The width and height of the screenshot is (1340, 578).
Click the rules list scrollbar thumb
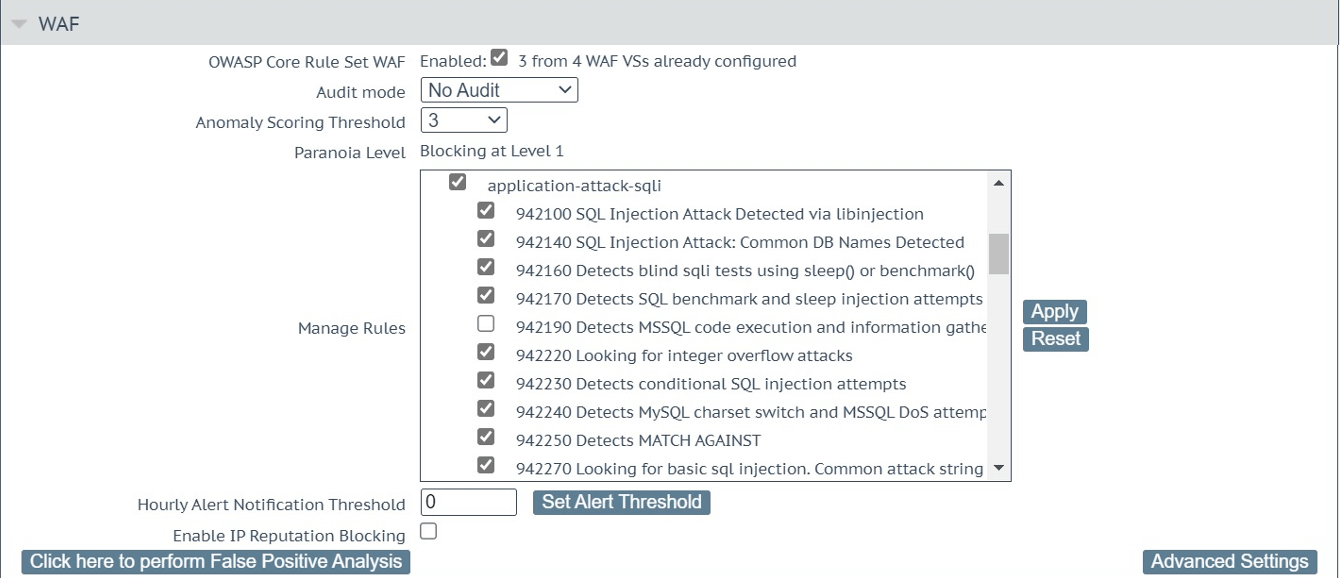(998, 254)
